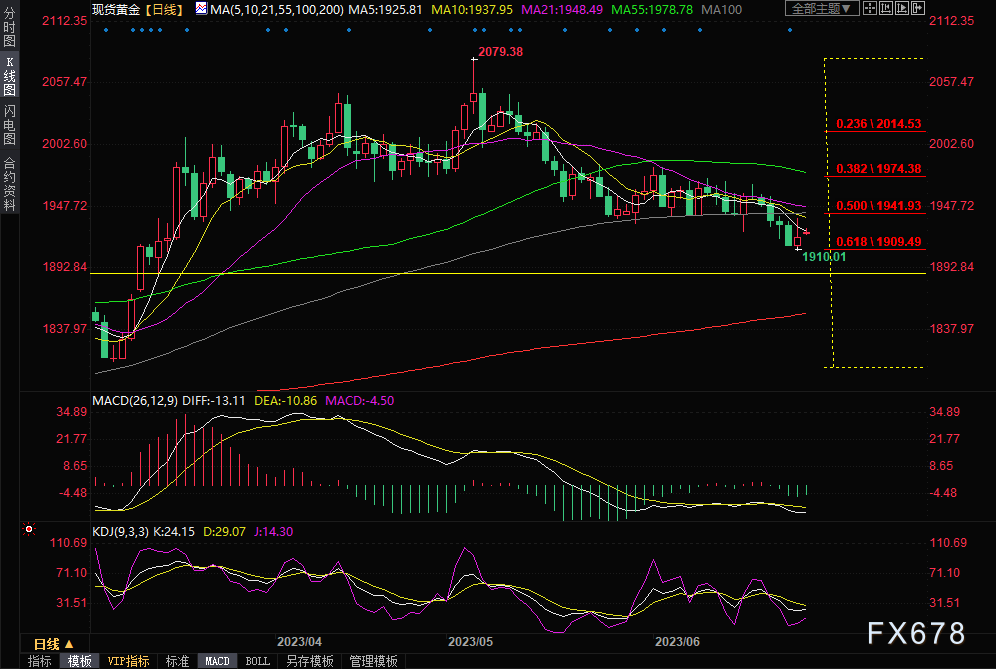This screenshot has height=669, width=996.
Task: Click the MA(5,10,21,55,100,200) indicator parameters label
Action: tap(277, 10)
